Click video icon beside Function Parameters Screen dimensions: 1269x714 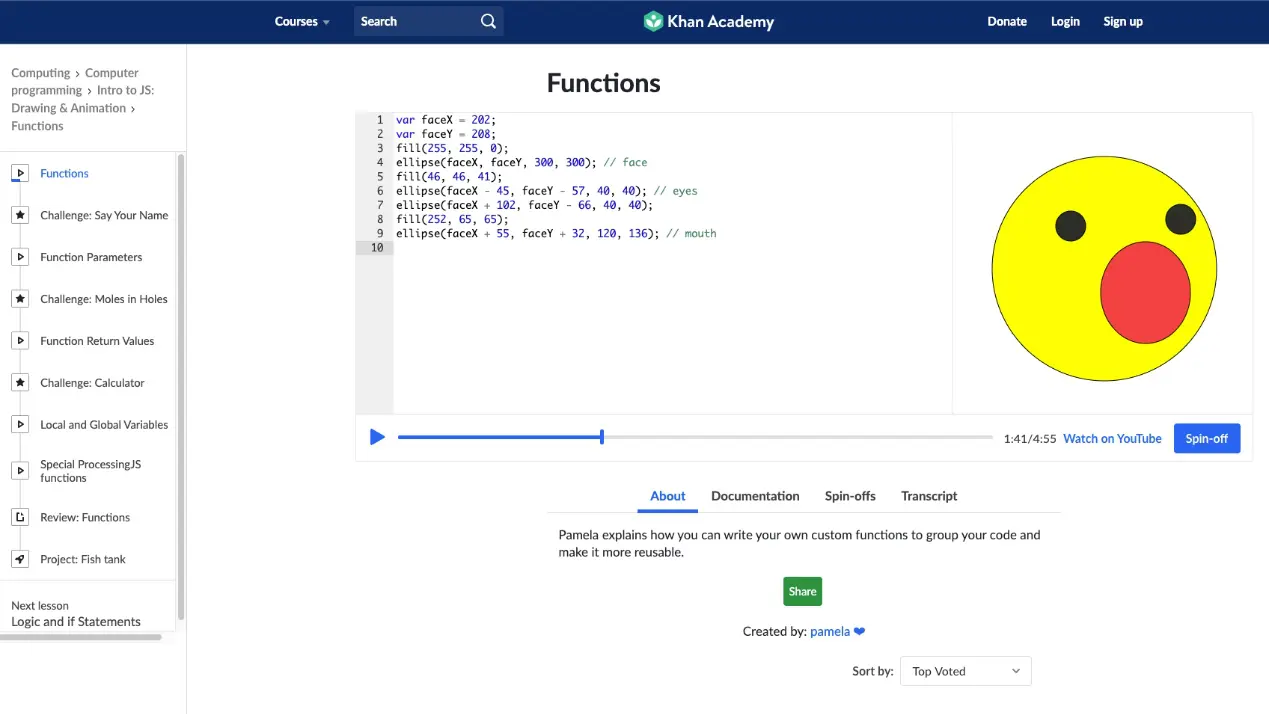click(x=20, y=257)
